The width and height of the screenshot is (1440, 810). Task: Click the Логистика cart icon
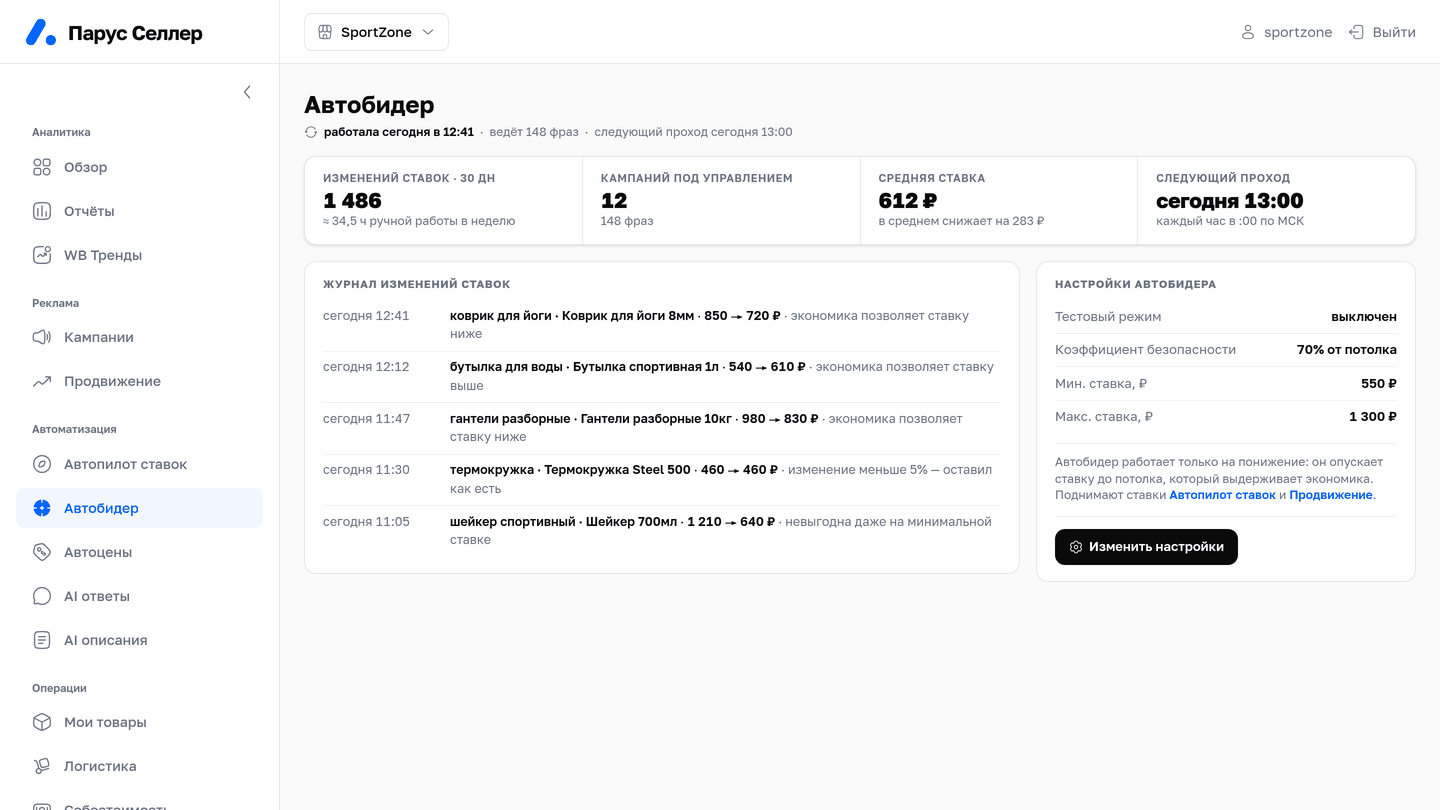(x=42, y=766)
